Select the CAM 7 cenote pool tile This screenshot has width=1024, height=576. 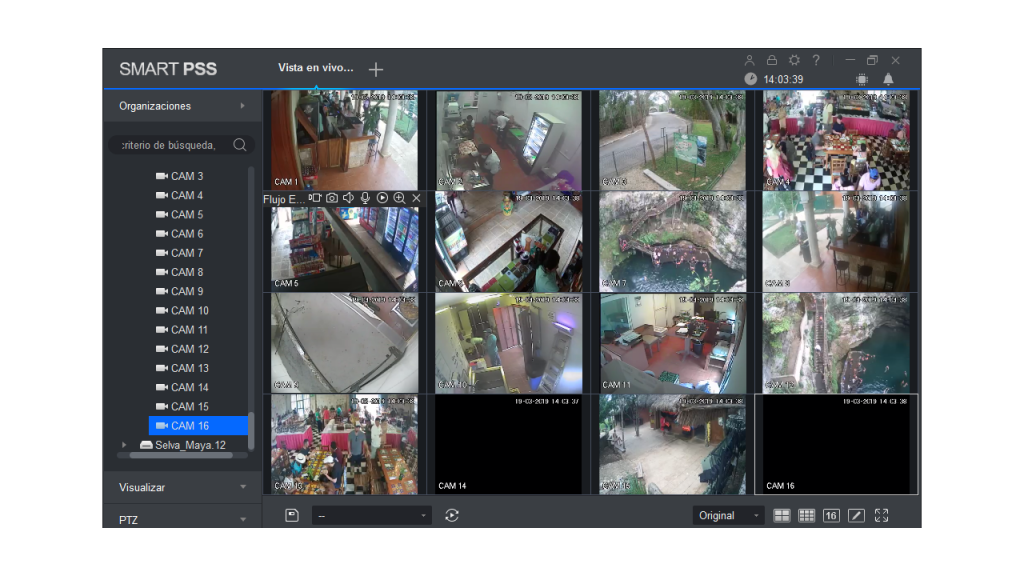point(672,242)
